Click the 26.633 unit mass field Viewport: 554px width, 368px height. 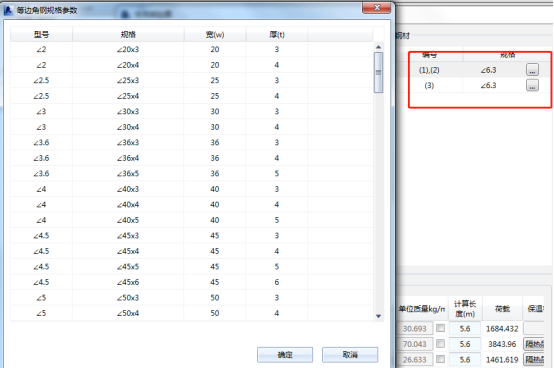415,360
